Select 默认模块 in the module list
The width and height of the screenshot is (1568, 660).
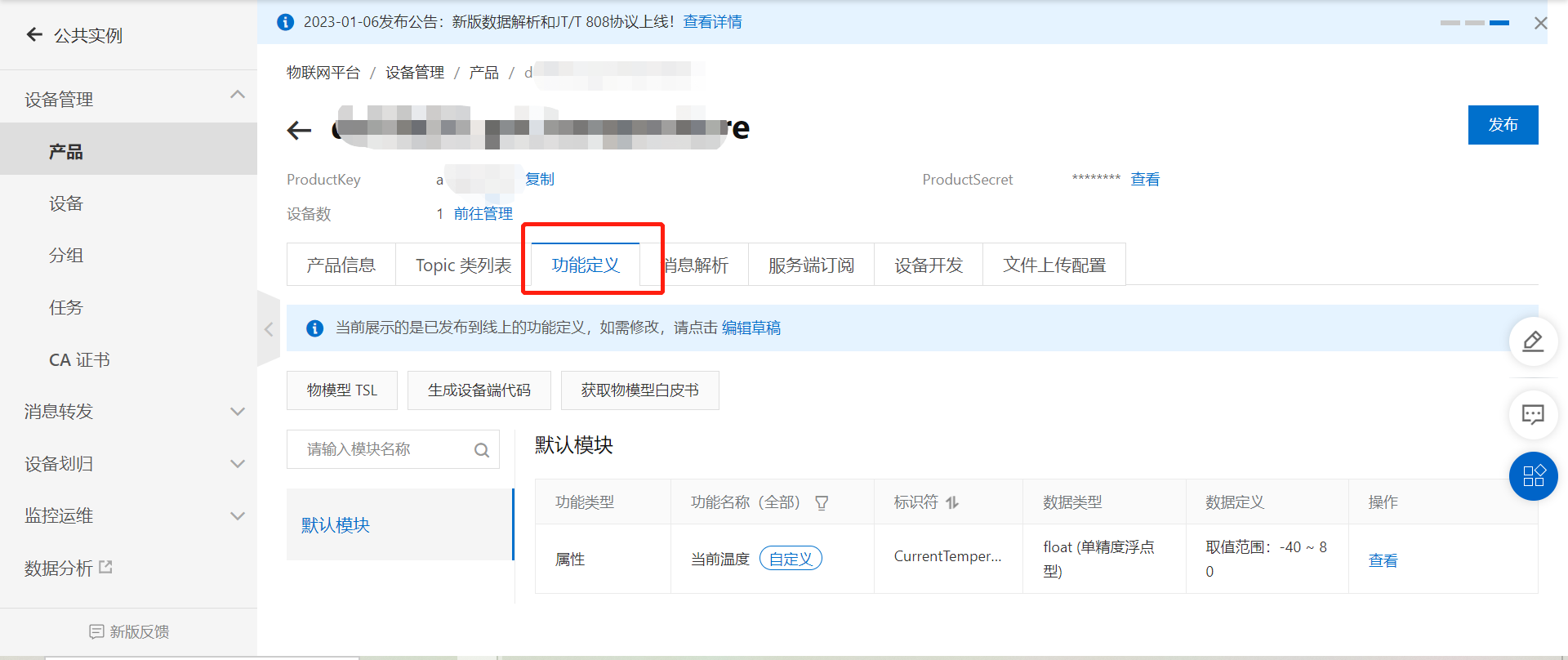pos(399,524)
